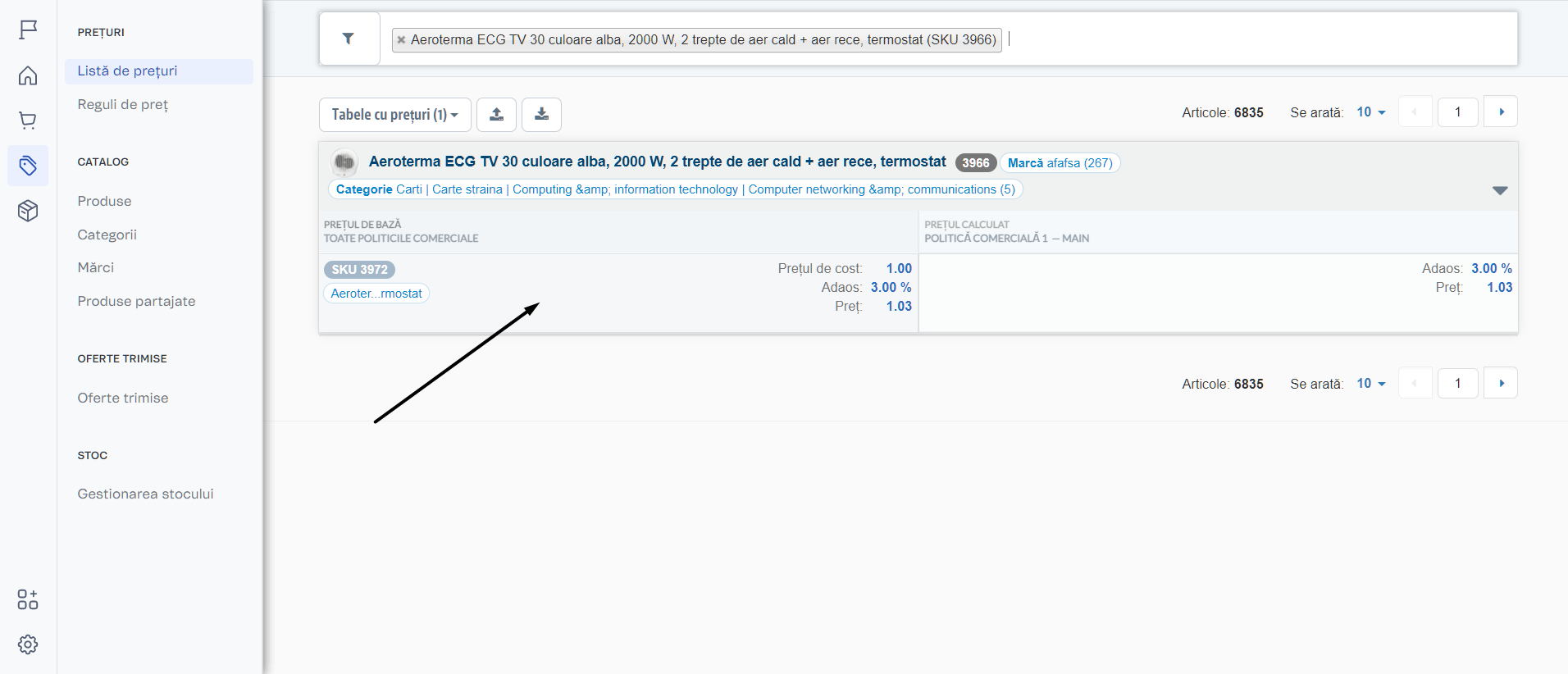Screen dimensions: 1568x674
Task: Open the shopping cart section icon
Action: click(28, 121)
